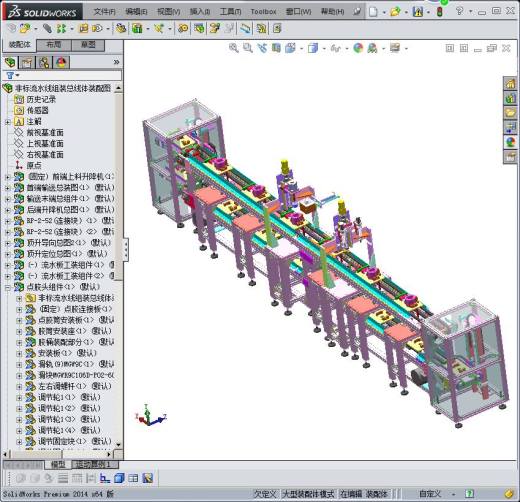Switch to the 运动算例1 bottom tab
This screenshot has height=502, width=520.
click(95, 464)
